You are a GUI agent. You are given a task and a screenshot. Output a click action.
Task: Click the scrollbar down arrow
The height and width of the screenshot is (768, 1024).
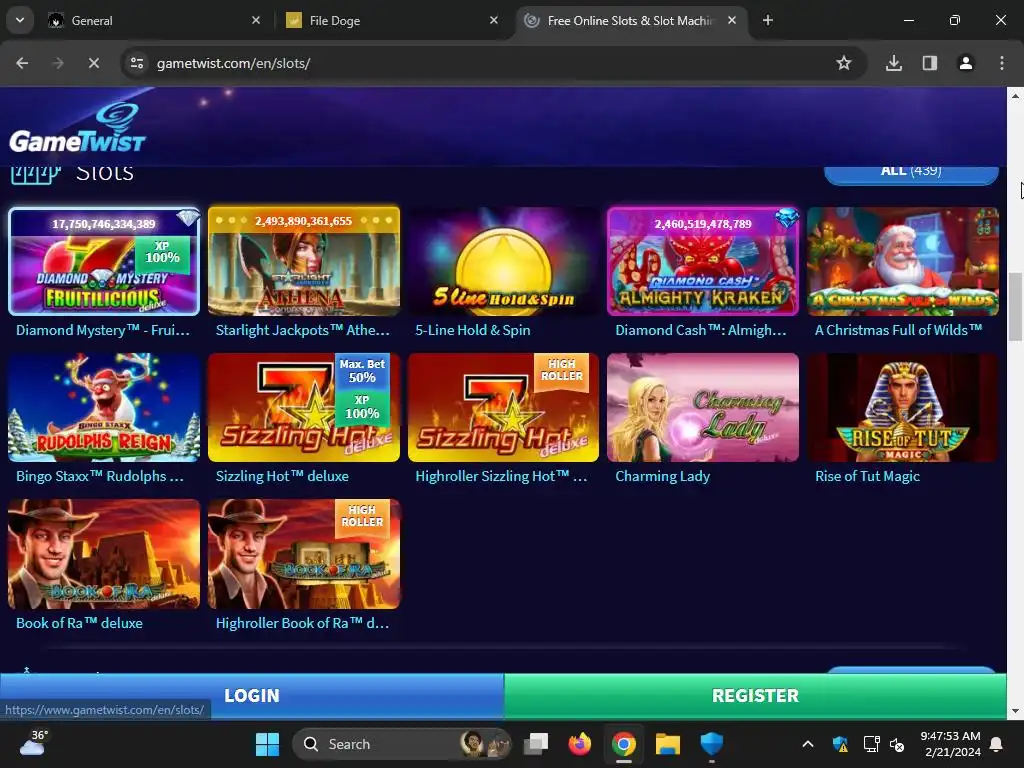coord(1015,711)
